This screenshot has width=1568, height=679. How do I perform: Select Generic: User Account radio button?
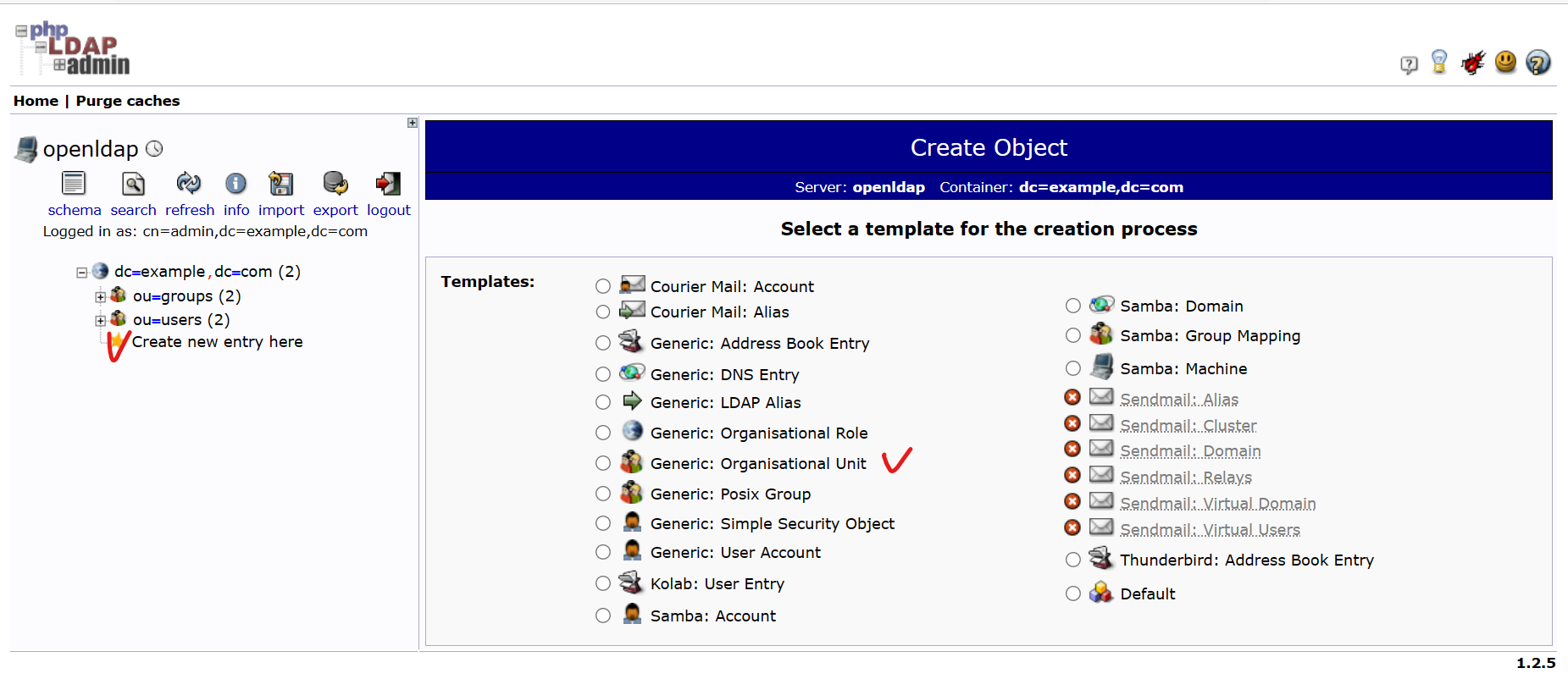pos(603,552)
